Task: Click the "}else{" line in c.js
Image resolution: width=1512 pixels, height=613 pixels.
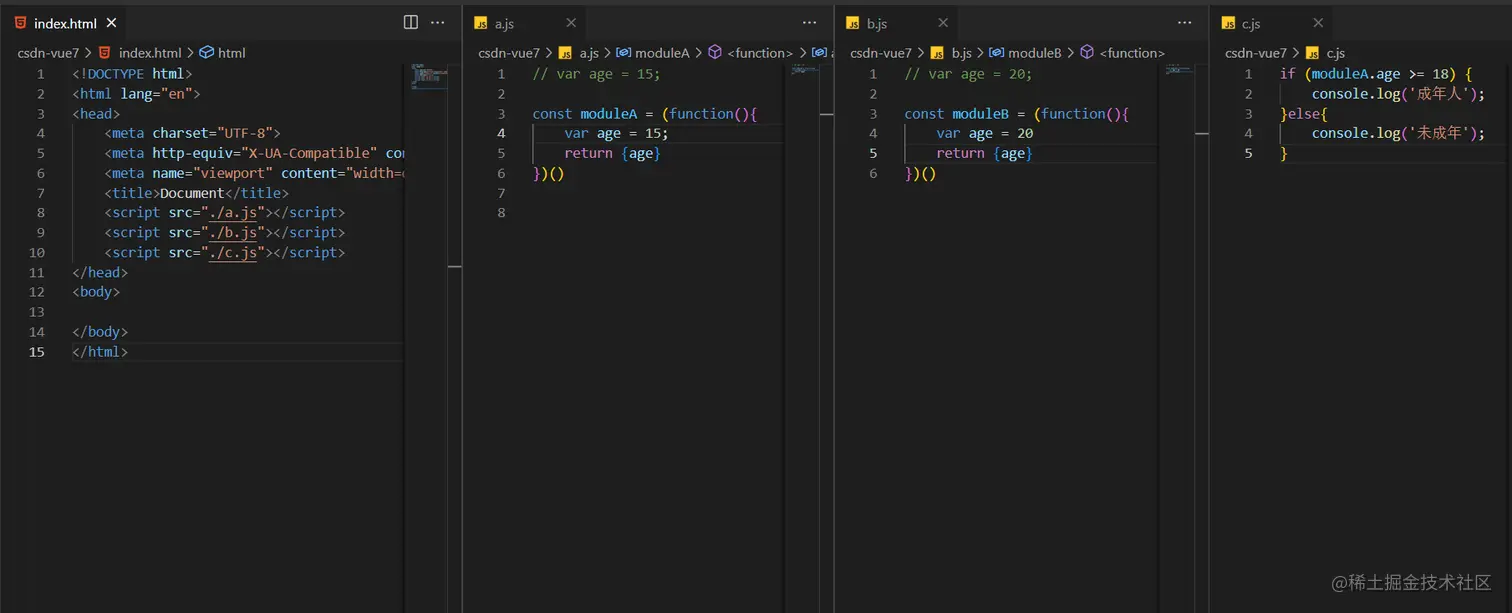Action: pyautogui.click(x=1303, y=114)
